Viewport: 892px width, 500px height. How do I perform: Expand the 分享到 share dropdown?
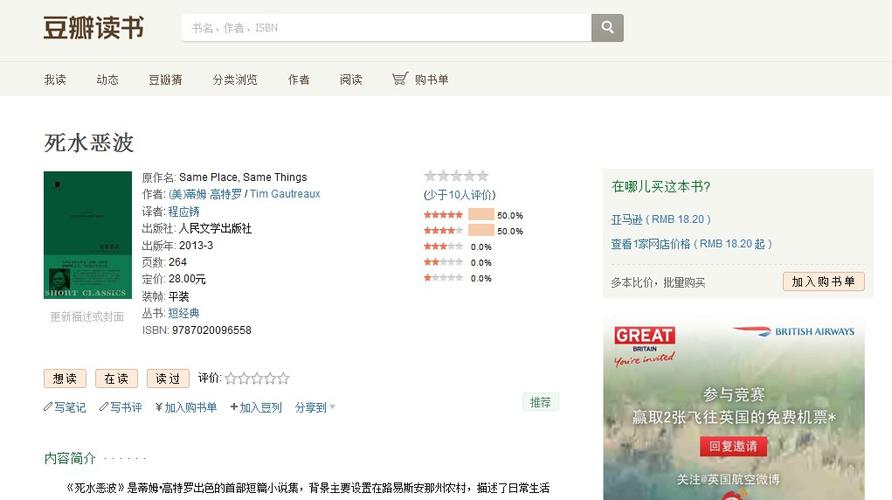tap(315, 407)
